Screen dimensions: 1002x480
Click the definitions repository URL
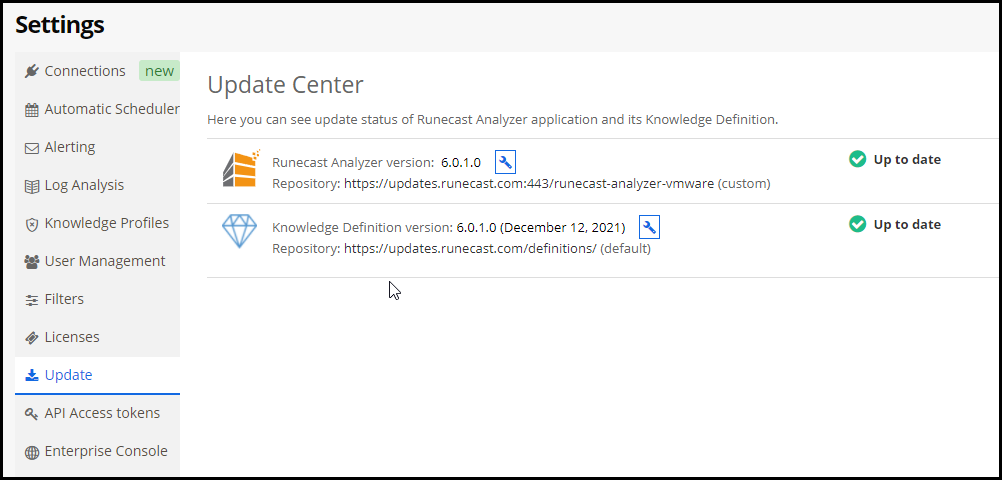pos(470,249)
